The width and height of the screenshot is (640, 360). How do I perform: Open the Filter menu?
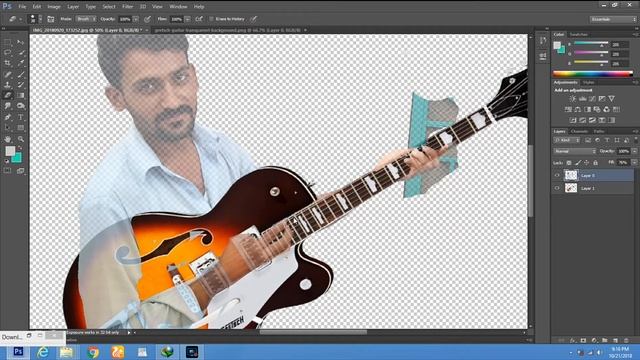pyautogui.click(x=127, y=7)
